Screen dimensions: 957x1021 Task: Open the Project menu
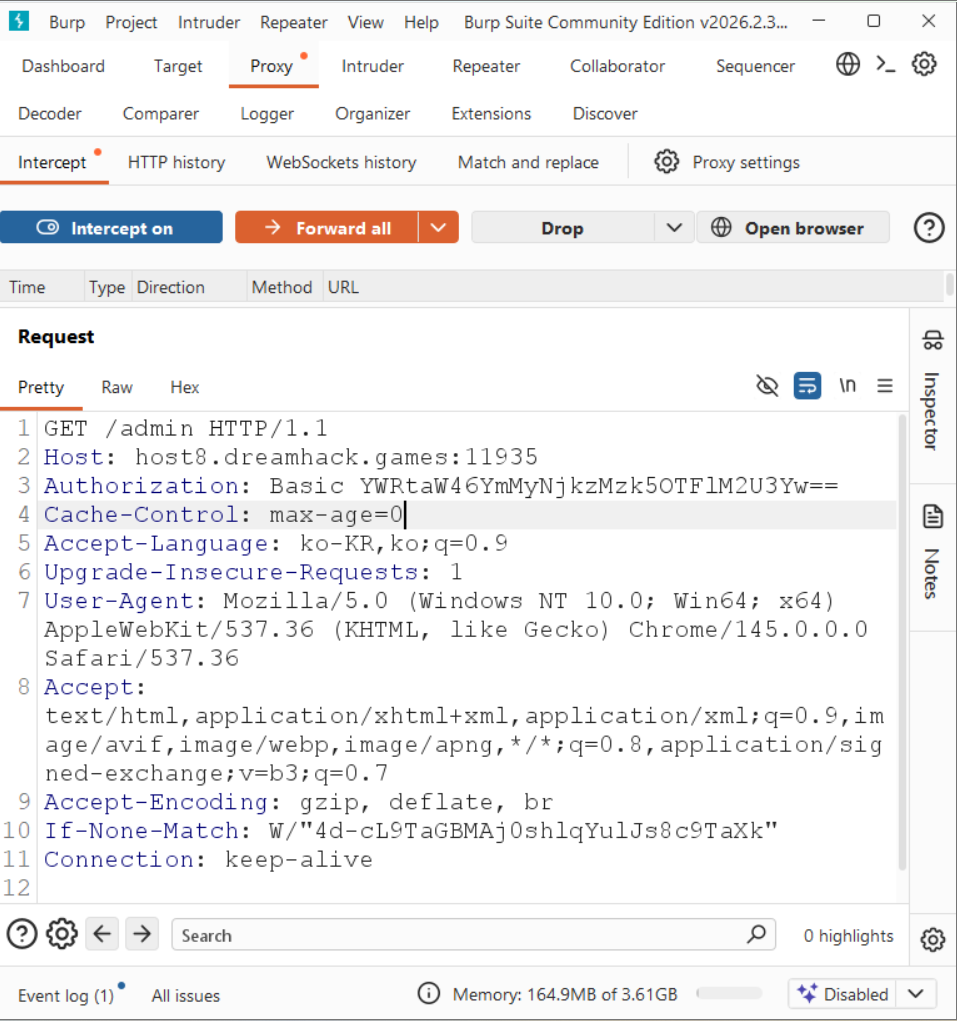click(132, 22)
